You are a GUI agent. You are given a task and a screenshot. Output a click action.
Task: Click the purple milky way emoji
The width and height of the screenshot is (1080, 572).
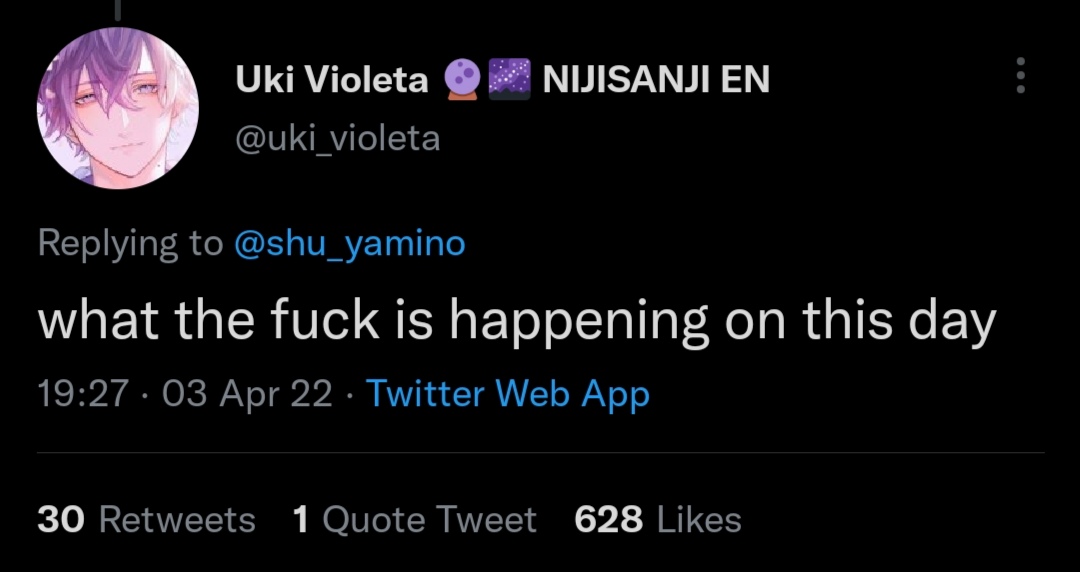click(x=508, y=79)
